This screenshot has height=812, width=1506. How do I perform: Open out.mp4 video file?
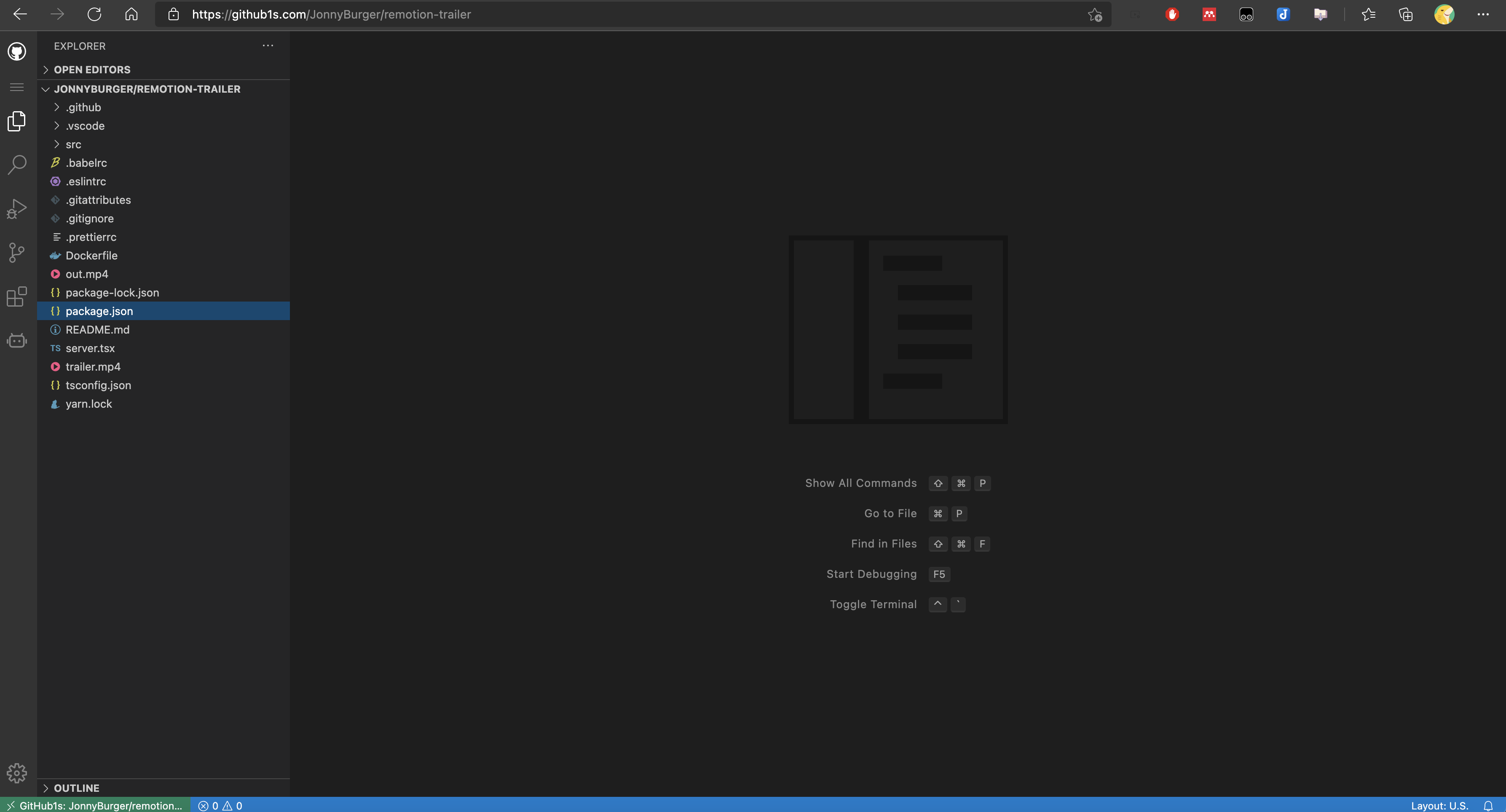tap(163, 274)
